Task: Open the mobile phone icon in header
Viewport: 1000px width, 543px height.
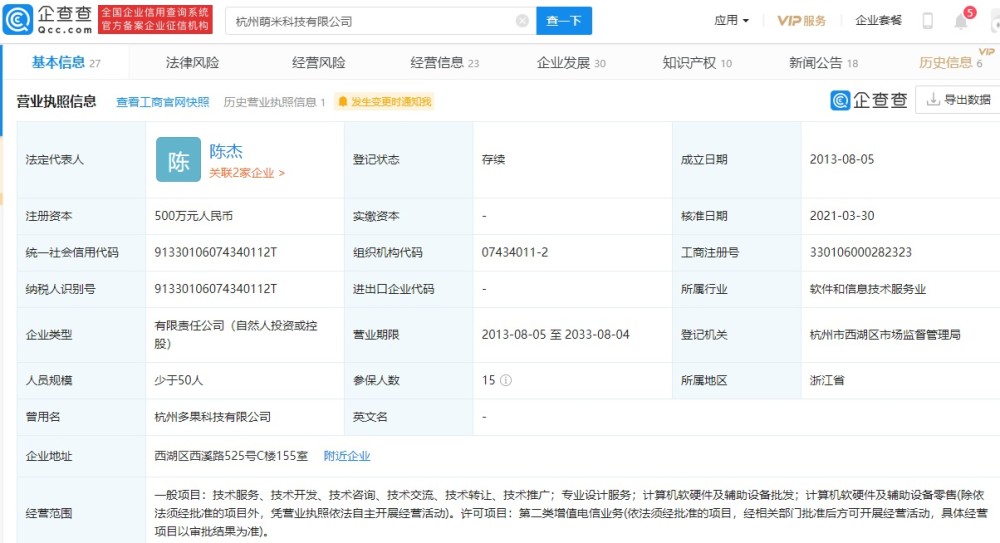Action: click(x=927, y=21)
